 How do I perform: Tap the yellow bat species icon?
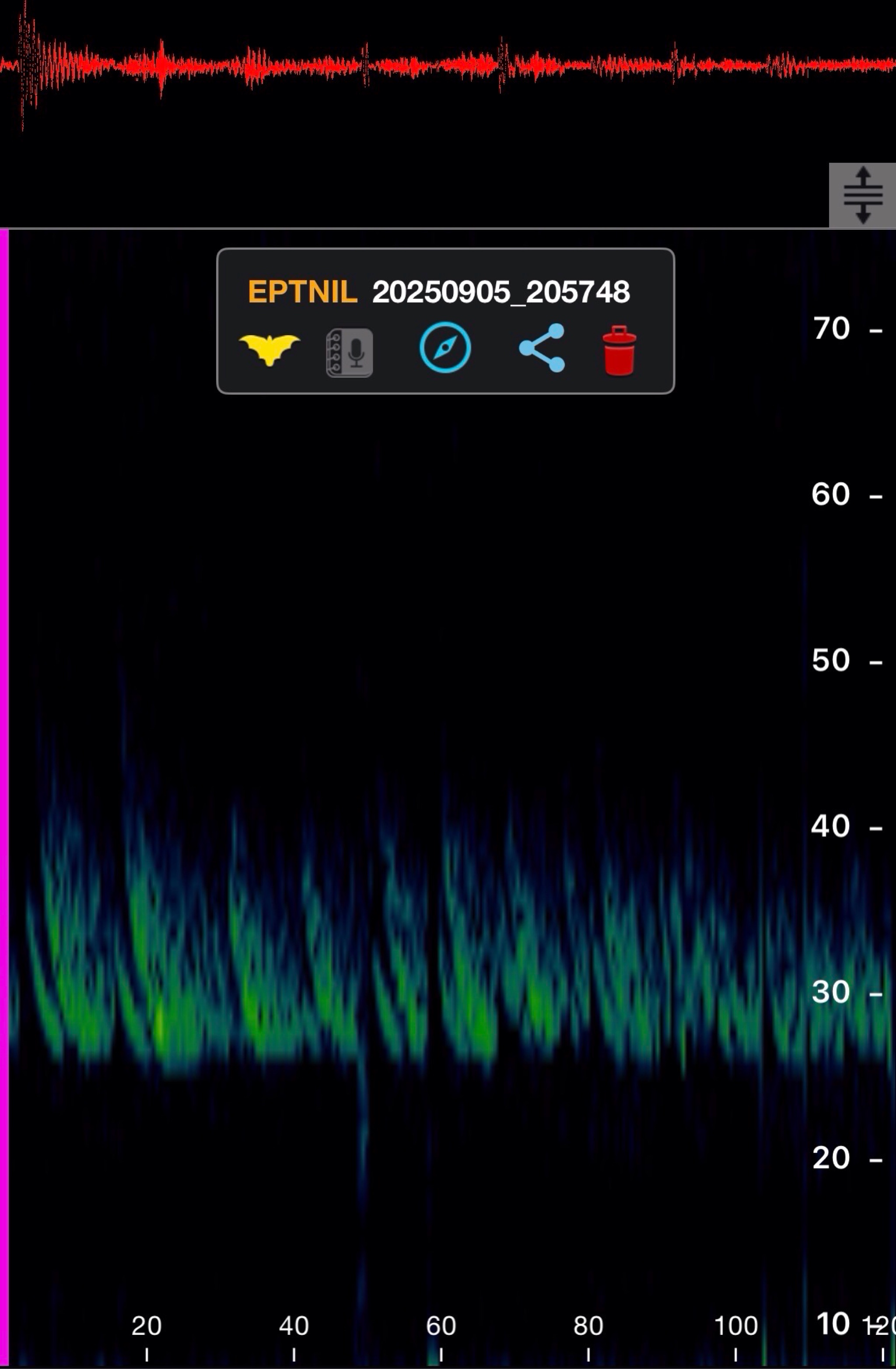[x=269, y=348]
